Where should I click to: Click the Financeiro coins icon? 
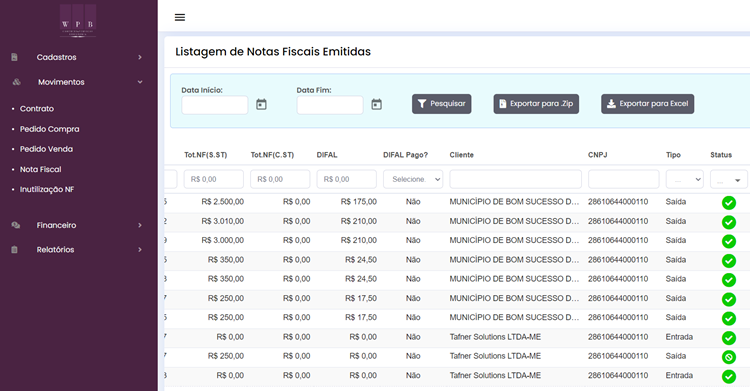click(x=16, y=225)
